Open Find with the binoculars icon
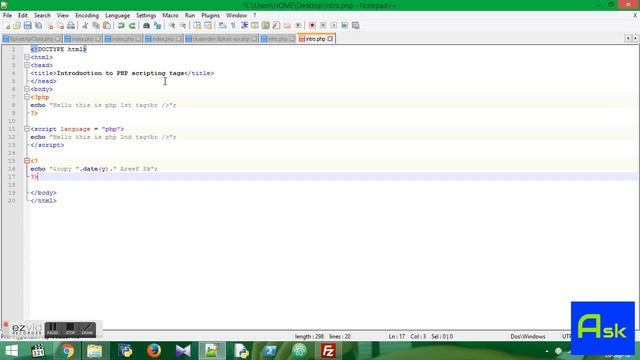The height and width of the screenshot is (360, 640). coord(146,26)
